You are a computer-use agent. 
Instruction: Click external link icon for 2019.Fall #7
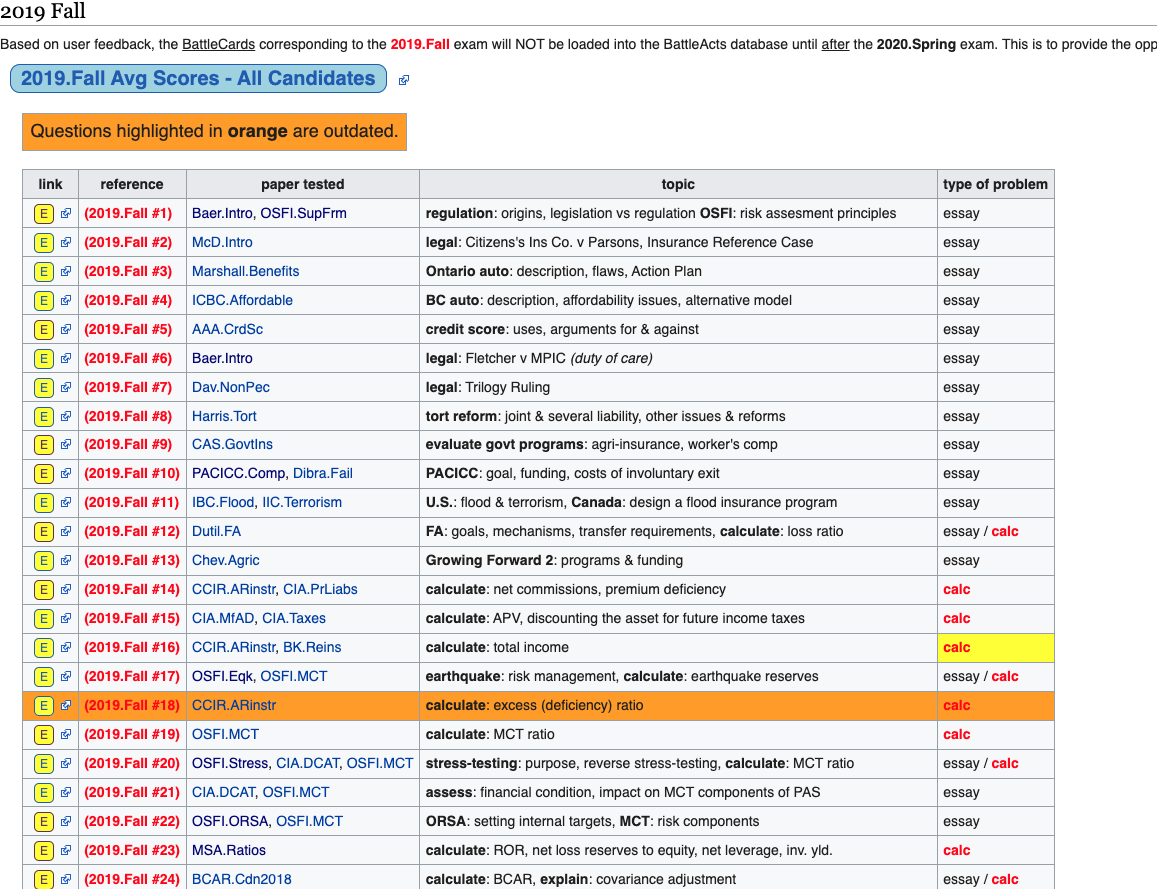(66, 387)
